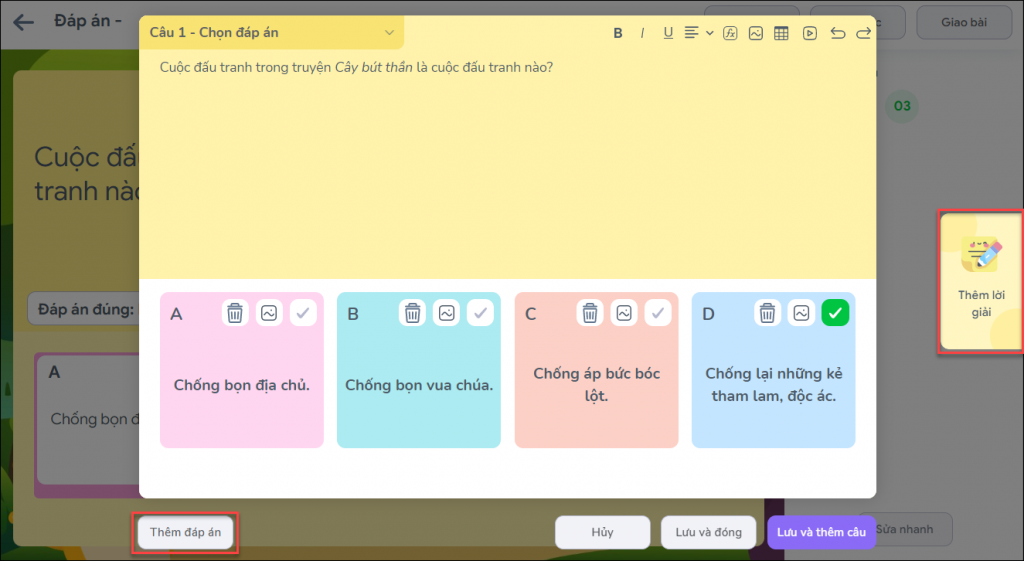Underline the selected question text

tap(668, 33)
